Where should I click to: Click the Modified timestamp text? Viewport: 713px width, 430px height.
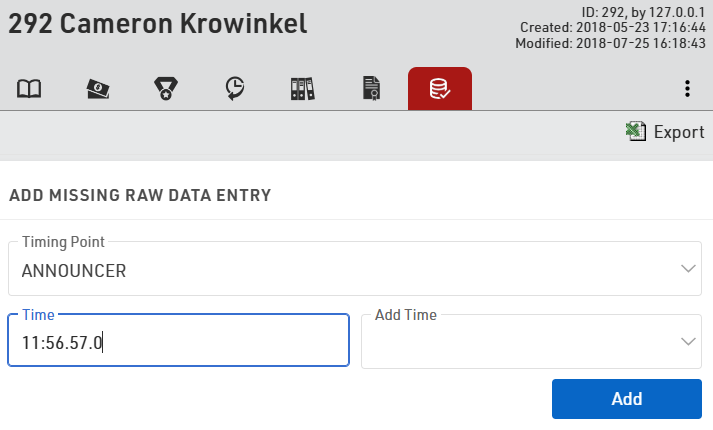click(x=610, y=43)
